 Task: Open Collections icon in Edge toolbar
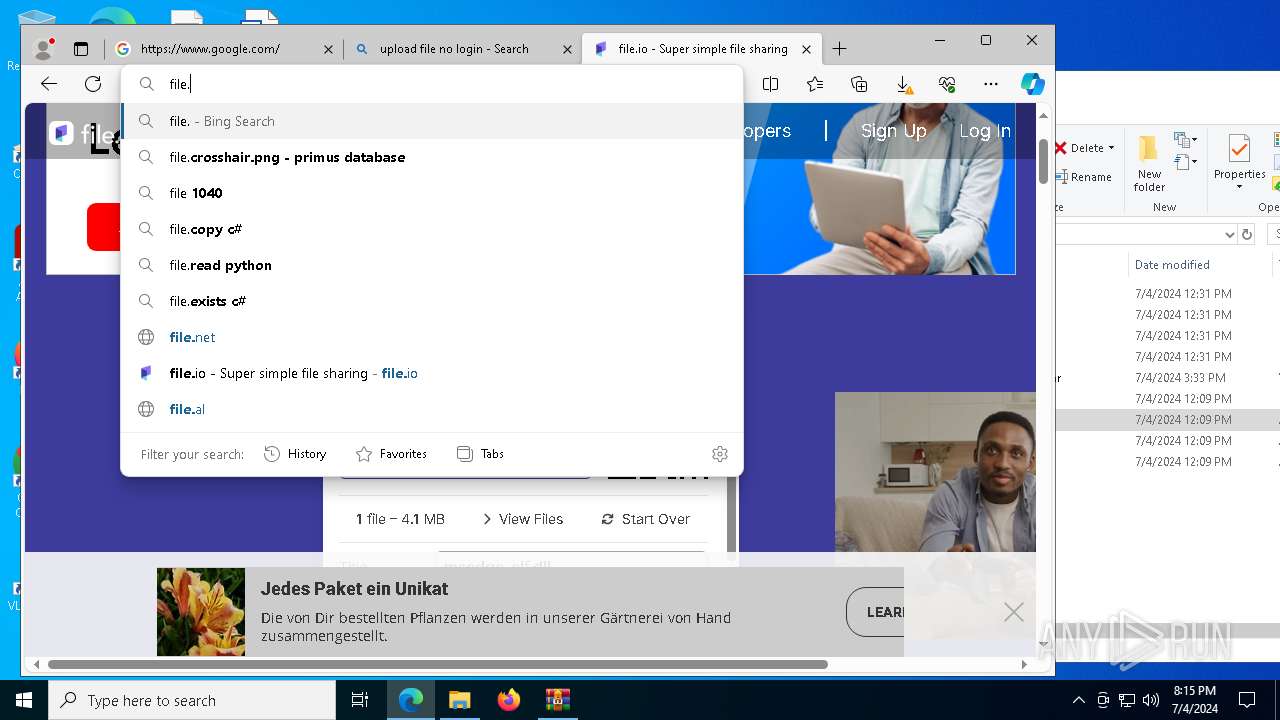[x=859, y=84]
